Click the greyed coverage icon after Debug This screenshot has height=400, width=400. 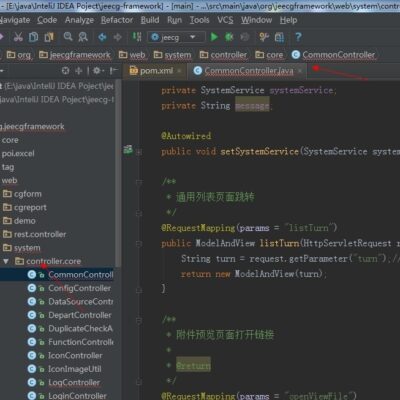(245, 37)
